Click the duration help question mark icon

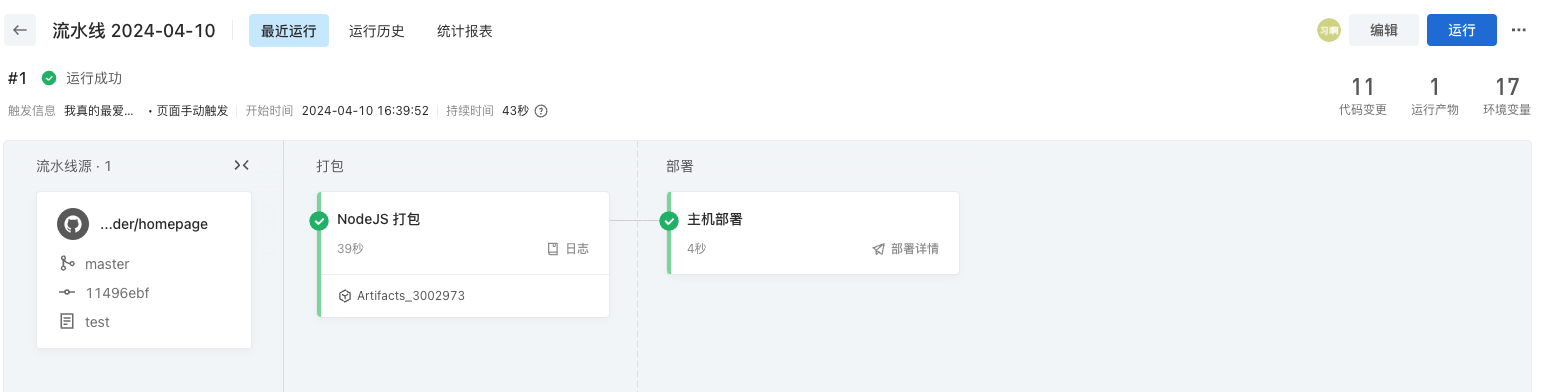(x=541, y=111)
